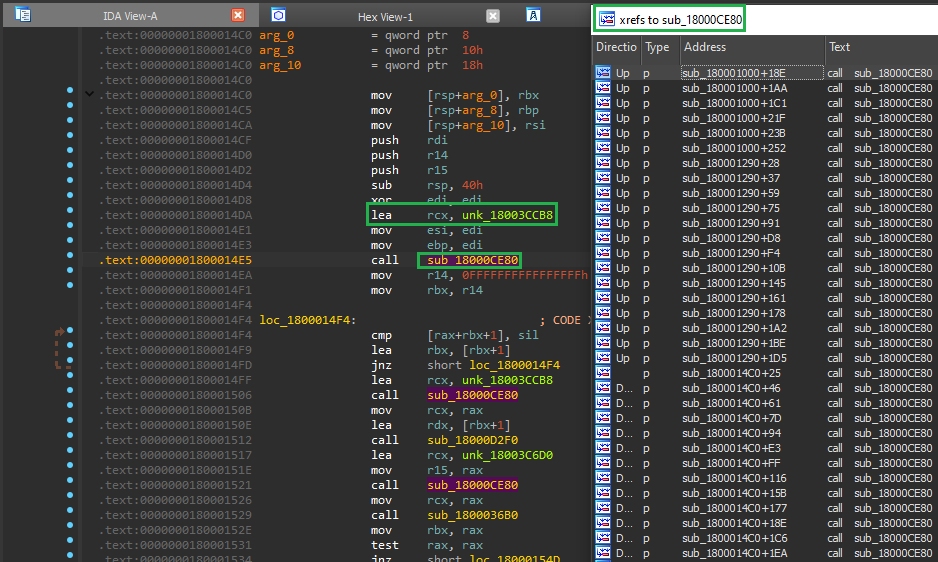Toggle breakpoint dot at address 18000014E5
This screenshot has height=562, width=938.
(69, 260)
